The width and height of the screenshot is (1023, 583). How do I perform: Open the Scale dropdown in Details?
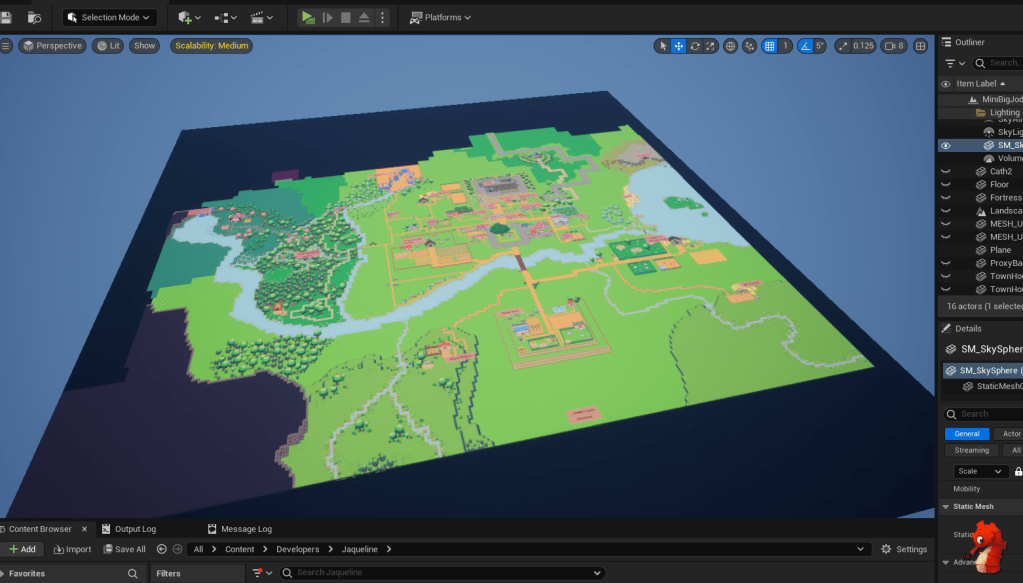click(980, 471)
